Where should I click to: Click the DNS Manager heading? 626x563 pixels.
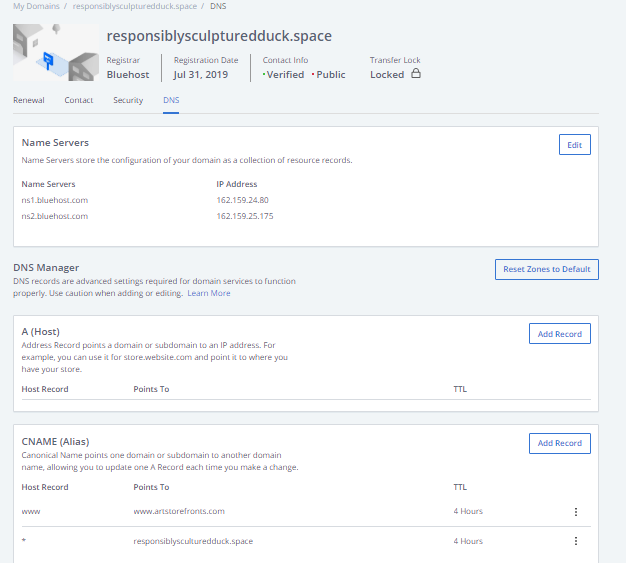46,268
